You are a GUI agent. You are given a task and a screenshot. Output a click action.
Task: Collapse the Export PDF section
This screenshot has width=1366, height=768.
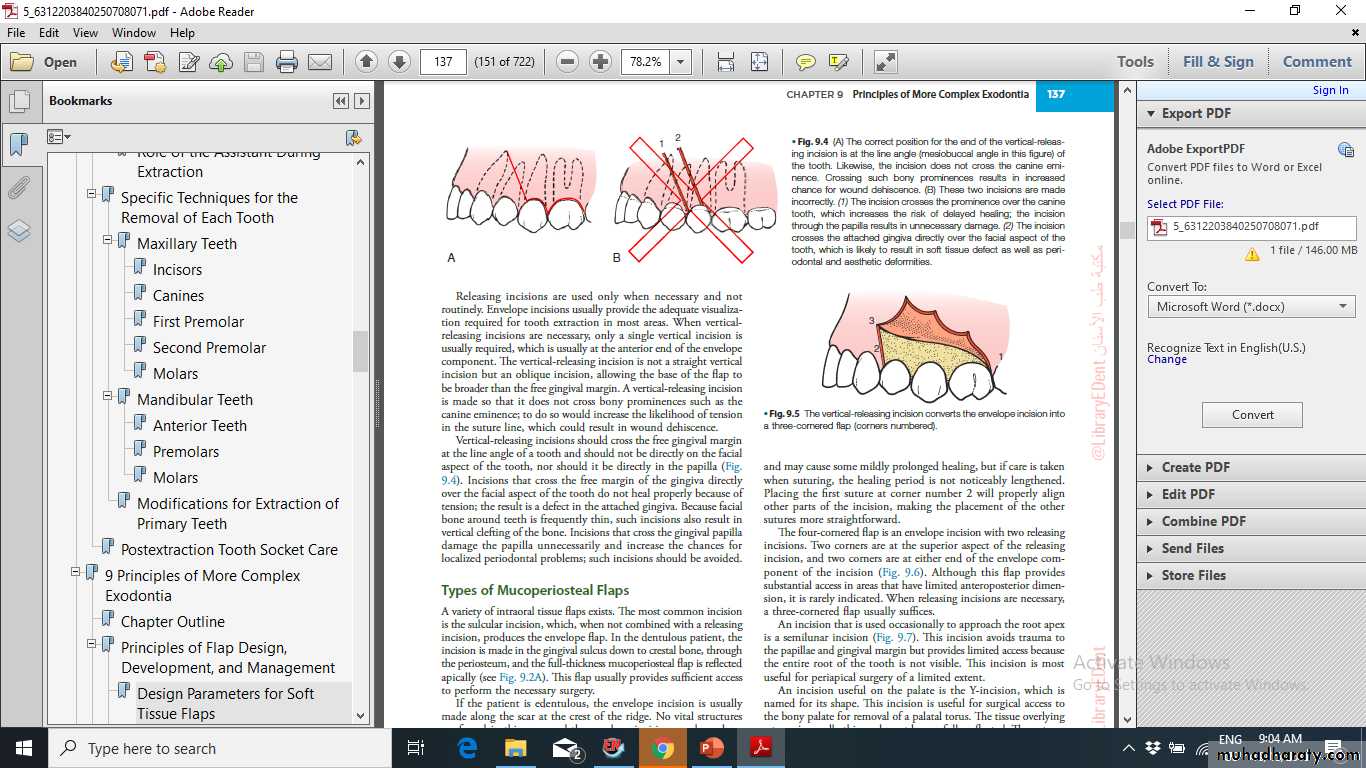tap(1150, 113)
